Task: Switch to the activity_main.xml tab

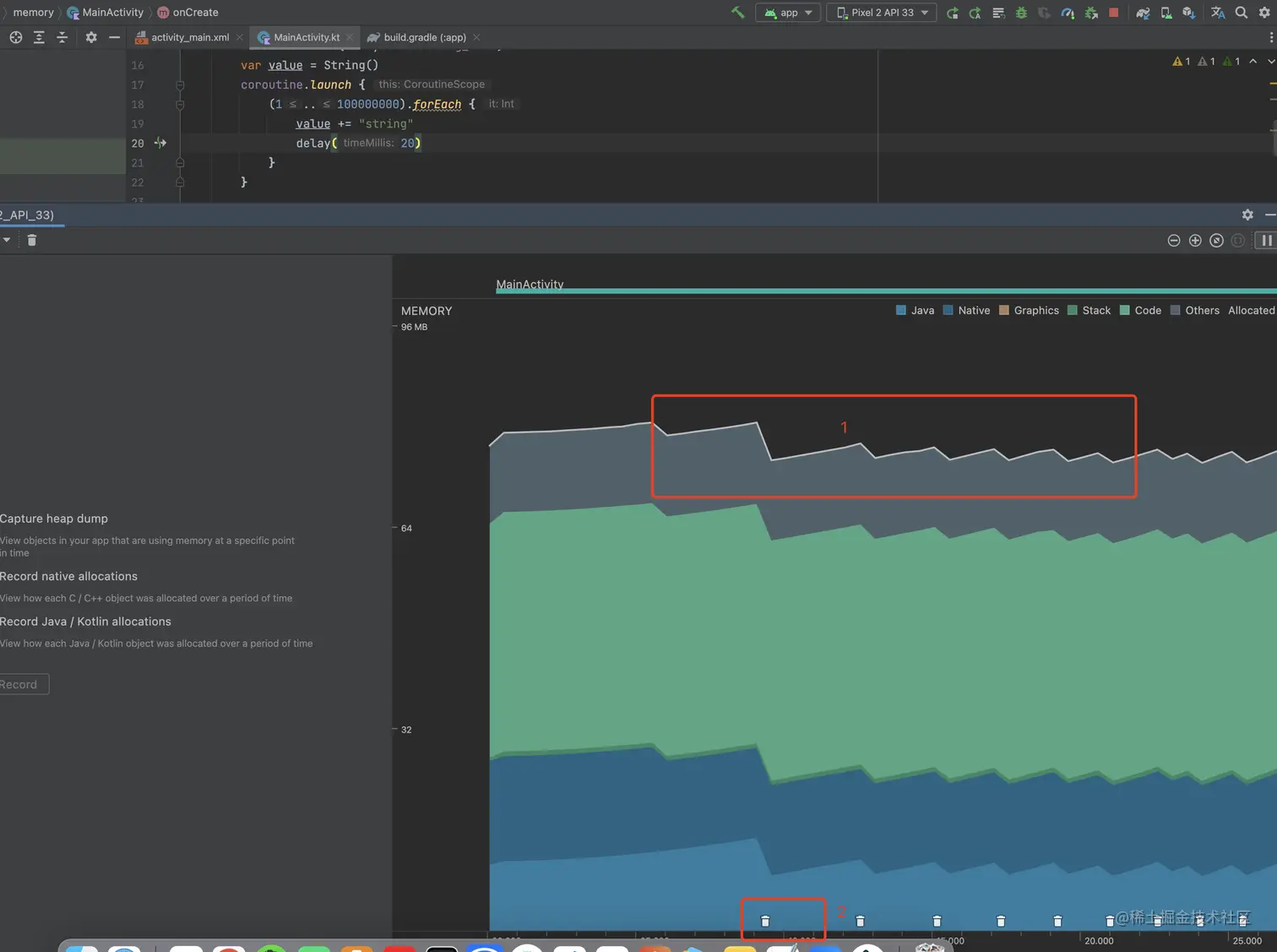Action: click(x=189, y=37)
